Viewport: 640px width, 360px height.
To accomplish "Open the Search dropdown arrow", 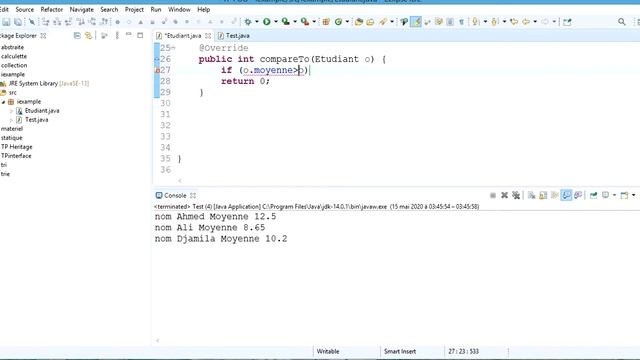I will tap(392, 22).
